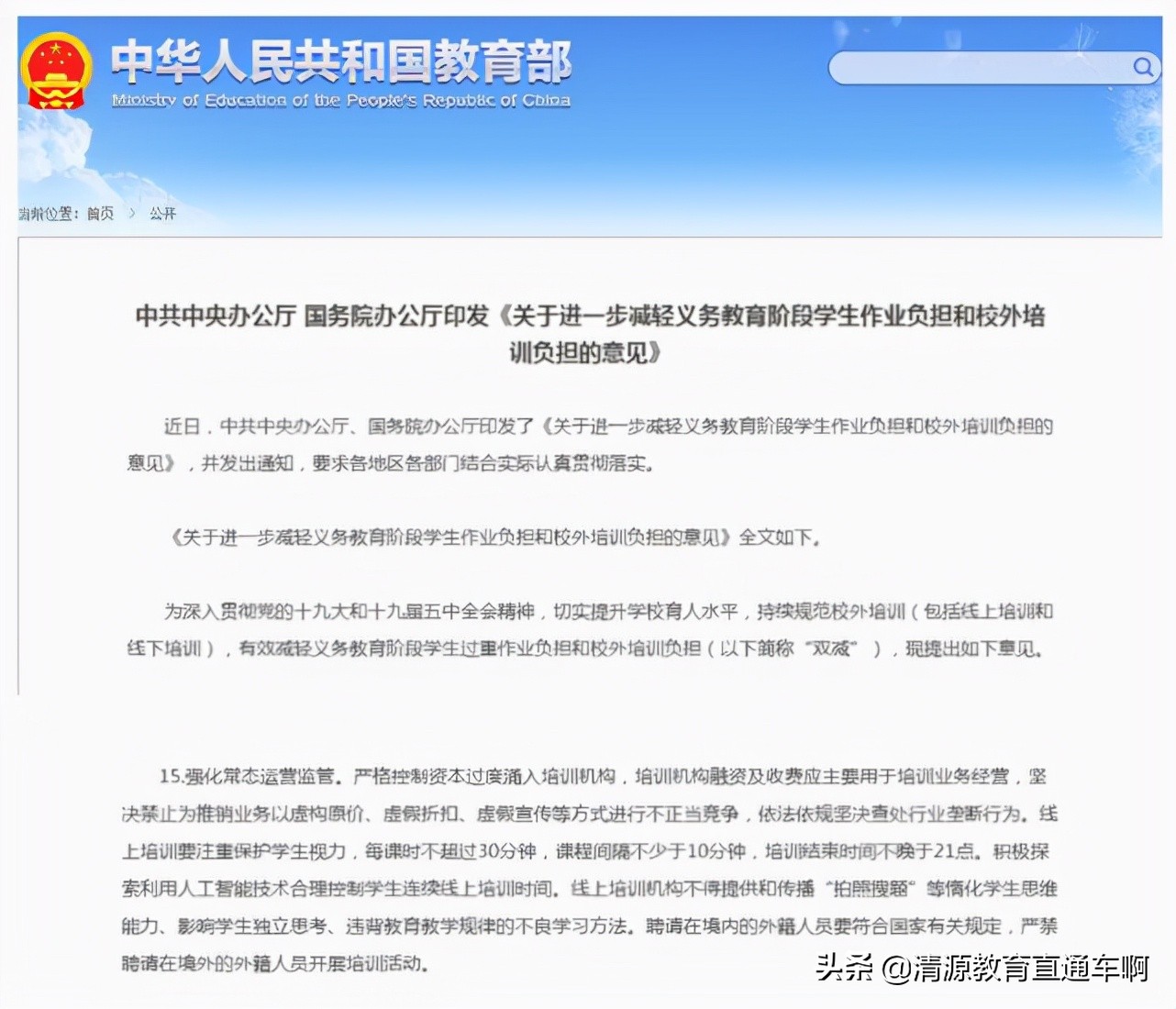The image size is (1176, 1009).
Task: Click the Ministry of Education English subtitle
Action: coord(341,100)
